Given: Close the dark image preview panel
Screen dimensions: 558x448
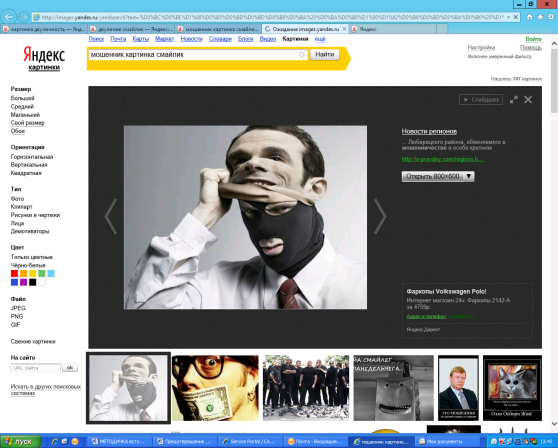Looking at the screenshot, I should [x=528, y=100].
